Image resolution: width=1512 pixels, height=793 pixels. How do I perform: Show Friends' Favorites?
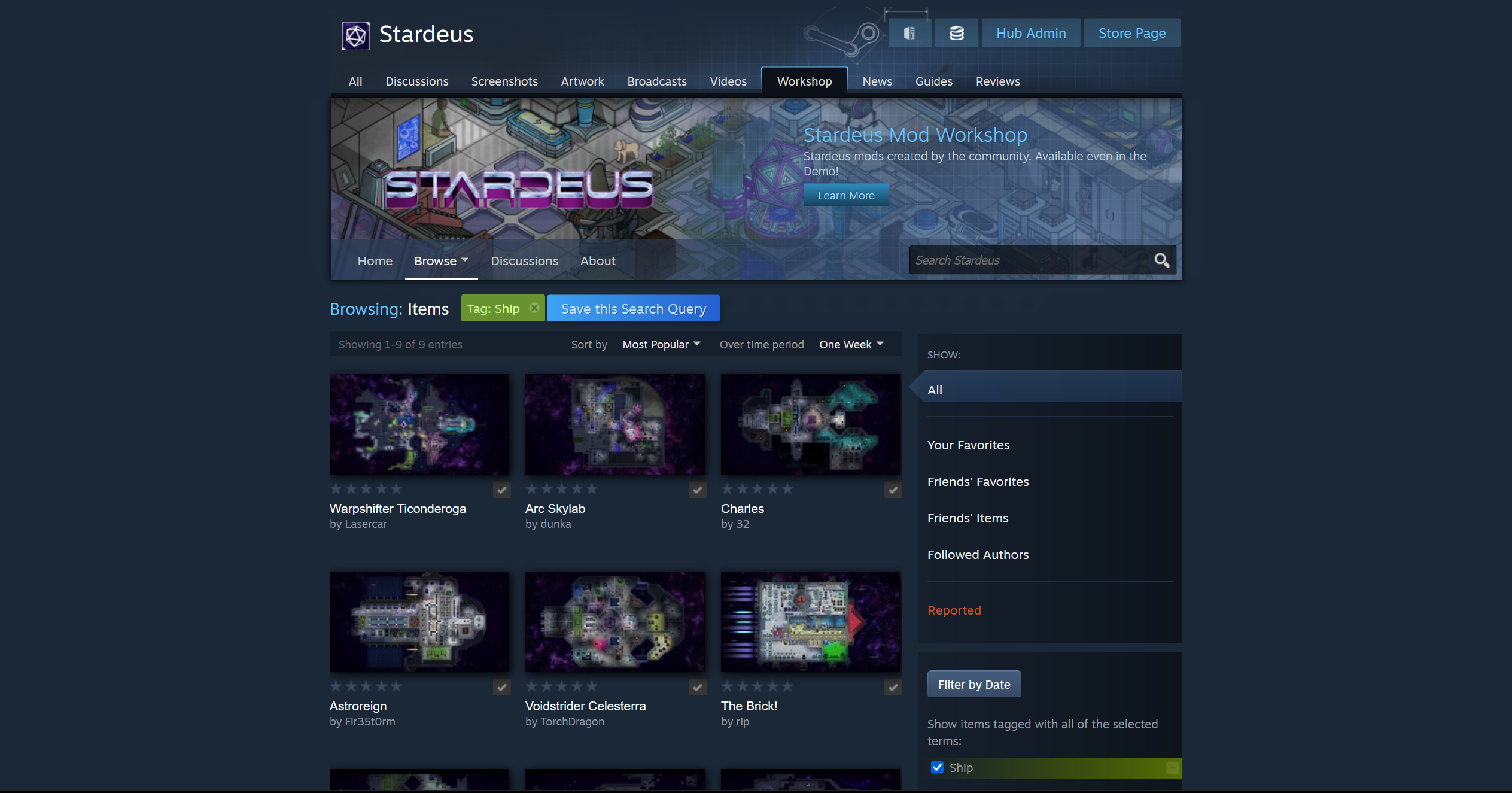(978, 482)
